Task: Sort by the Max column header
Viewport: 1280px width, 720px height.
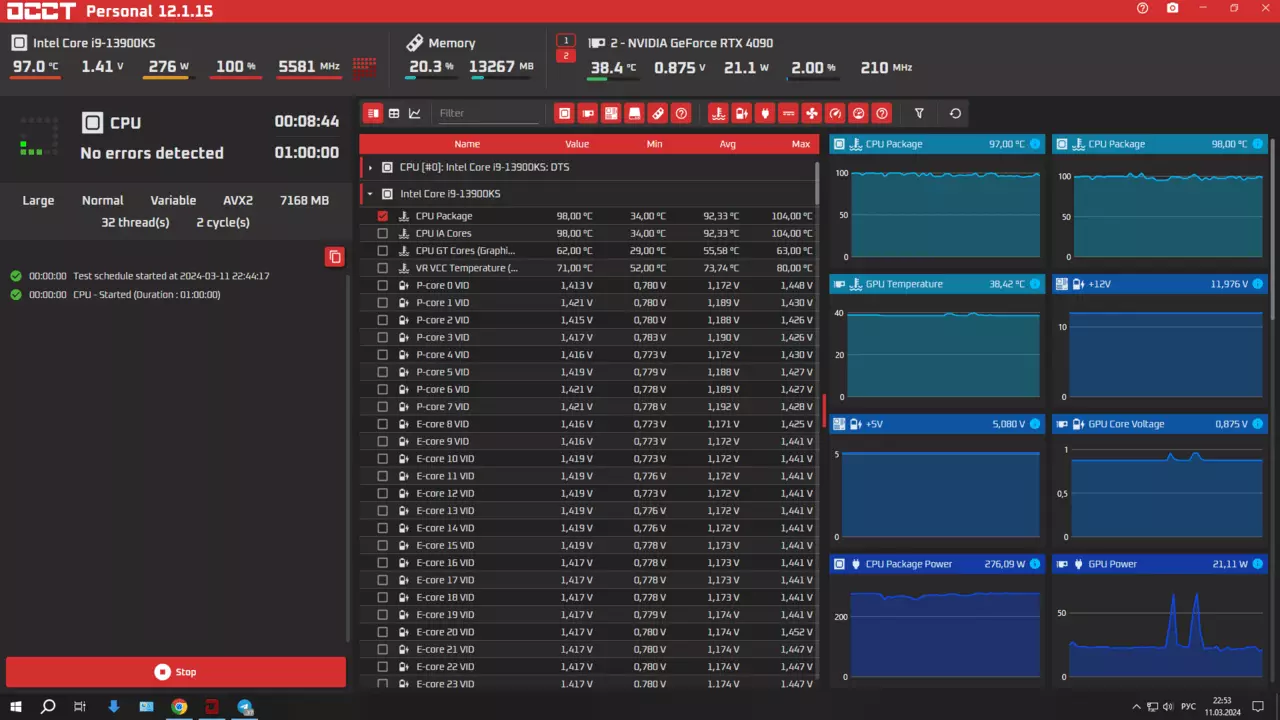Action: point(800,144)
